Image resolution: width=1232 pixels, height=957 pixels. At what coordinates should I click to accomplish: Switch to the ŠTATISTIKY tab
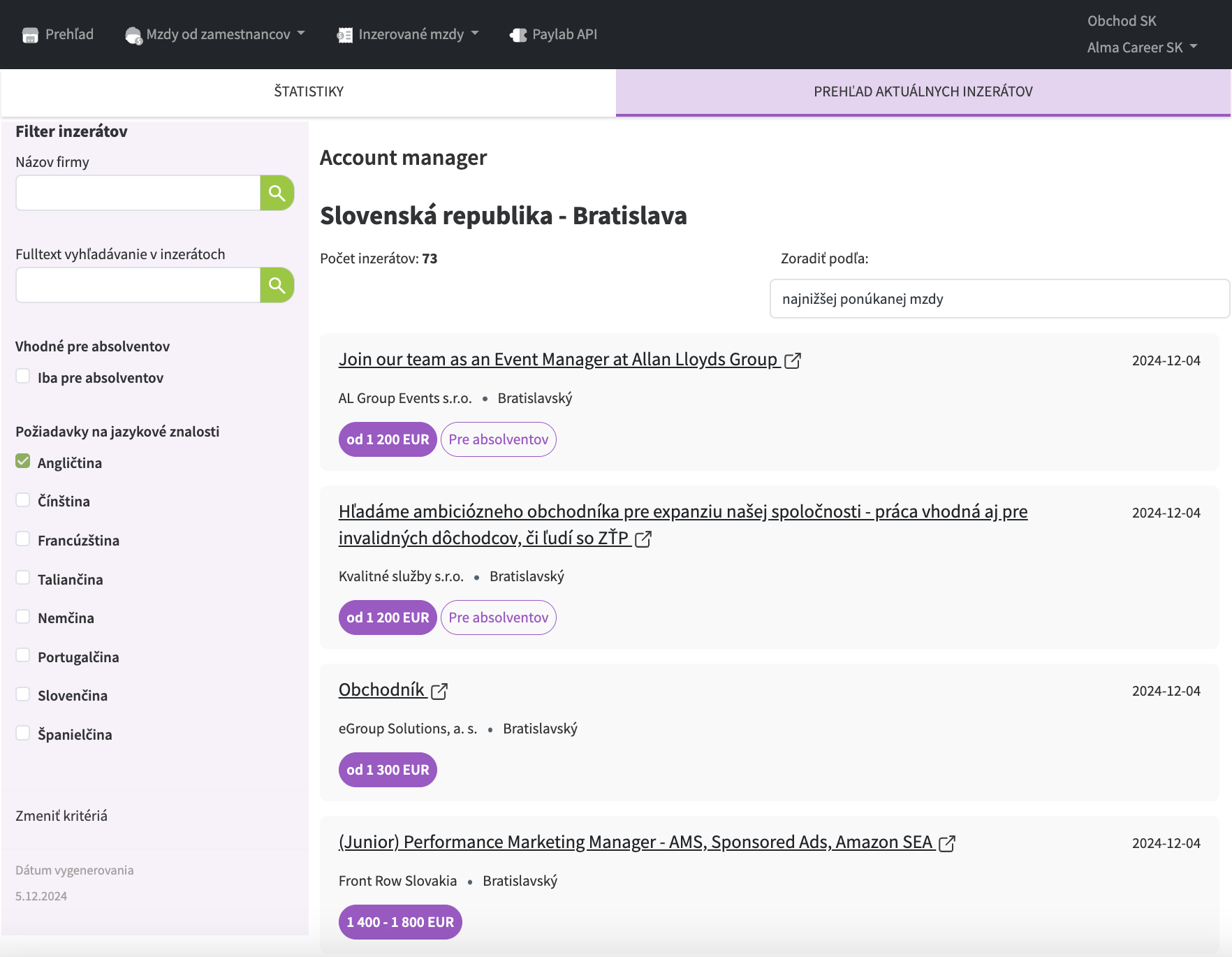[x=308, y=92]
